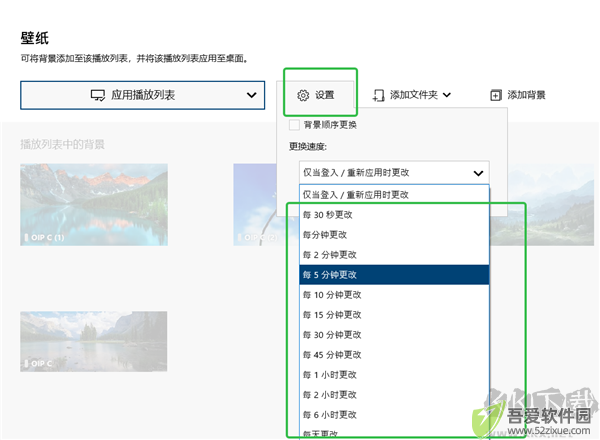This screenshot has height=440, width=600.
Task: Open the 设置 settings button
Action: click(316, 95)
